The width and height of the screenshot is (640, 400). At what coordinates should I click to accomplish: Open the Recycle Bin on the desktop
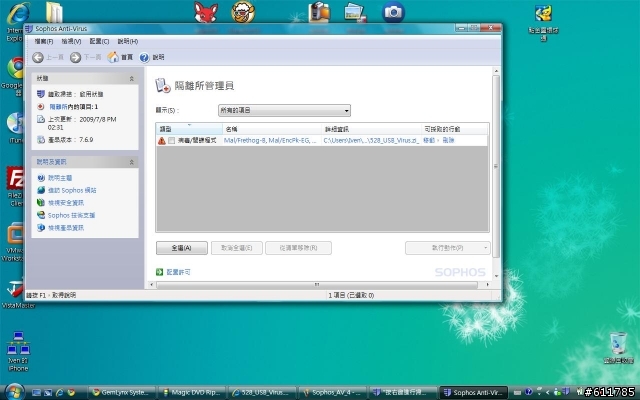click(619, 343)
